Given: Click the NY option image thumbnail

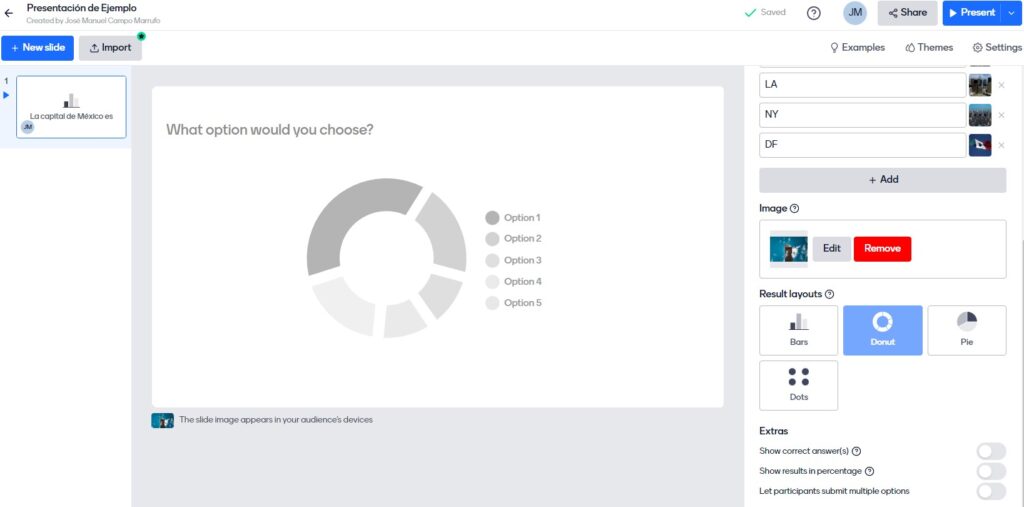Looking at the screenshot, I should coord(980,115).
